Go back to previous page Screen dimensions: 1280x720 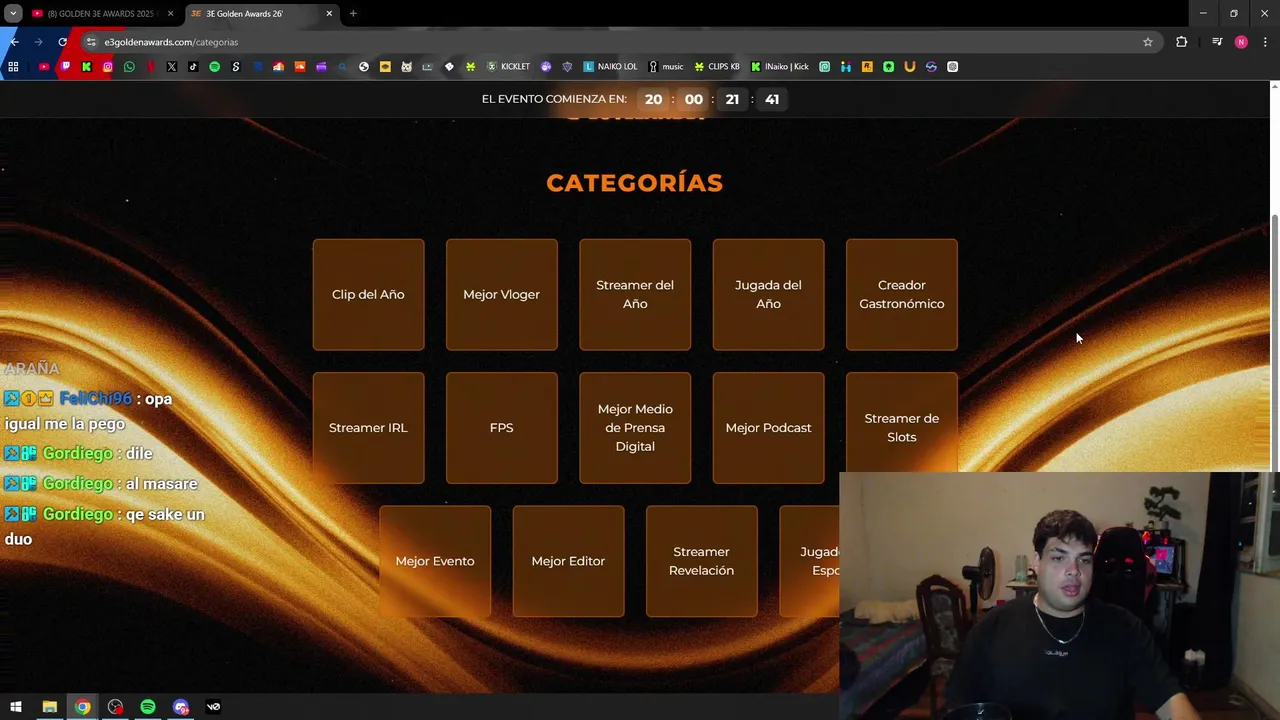(x=14, y=42)
